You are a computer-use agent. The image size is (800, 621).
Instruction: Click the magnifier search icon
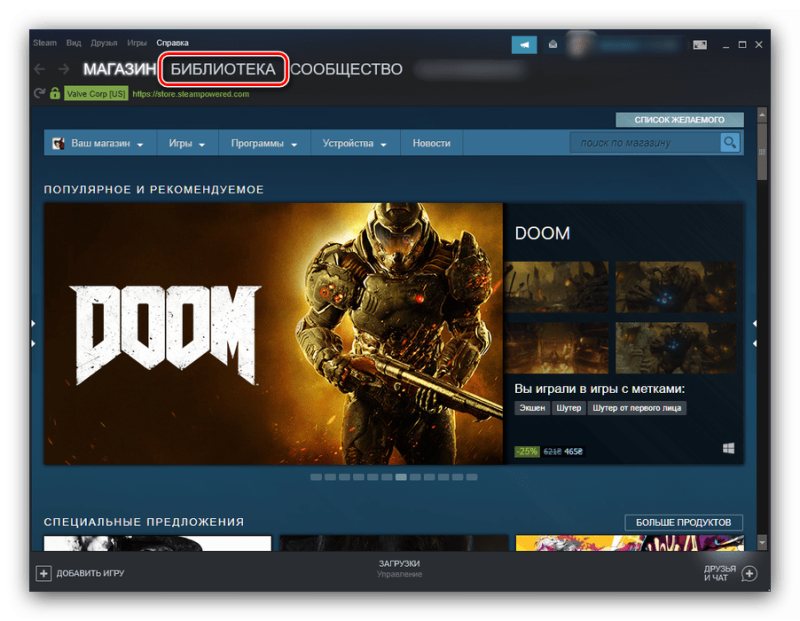[730, 142]
